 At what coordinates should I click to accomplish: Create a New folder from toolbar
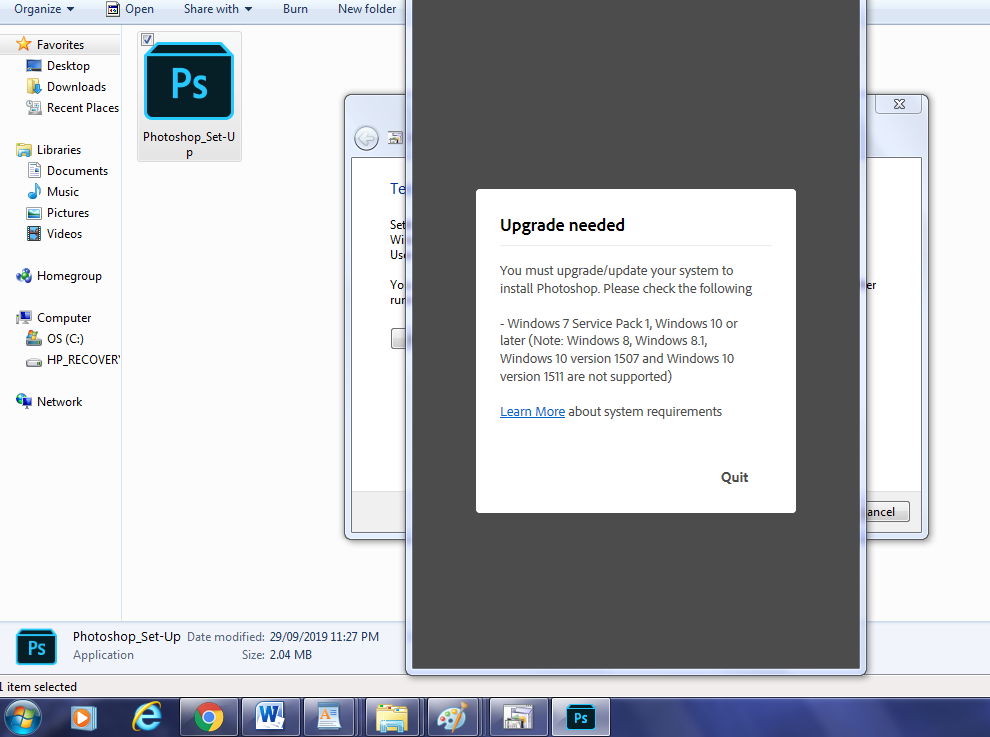coord(367,9)
